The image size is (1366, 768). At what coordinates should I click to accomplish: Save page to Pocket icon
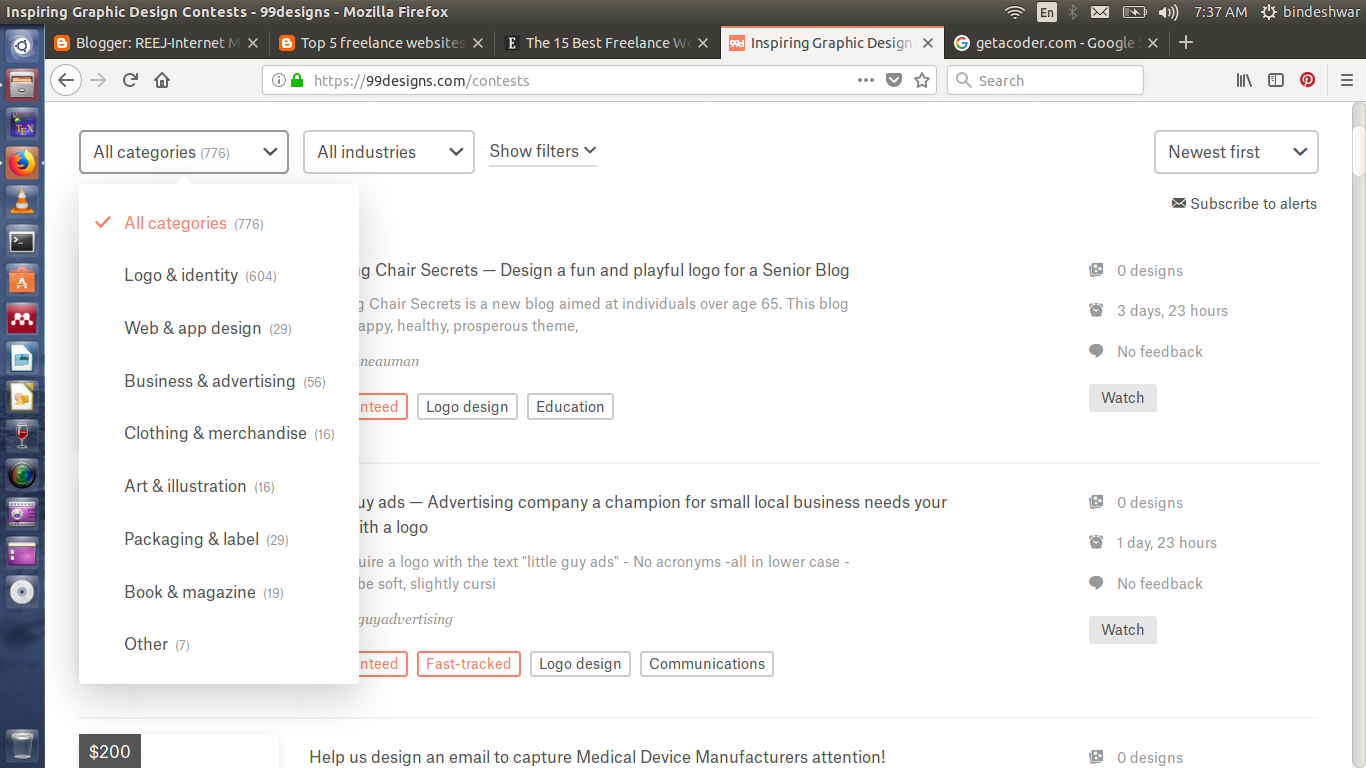894,80
